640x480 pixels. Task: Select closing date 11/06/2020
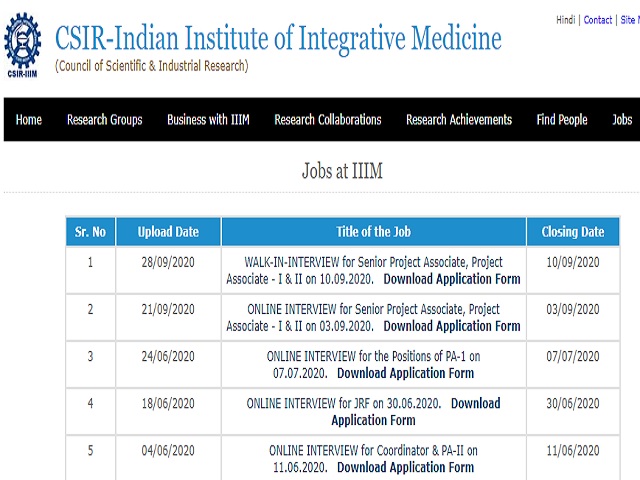pos(573,451)
